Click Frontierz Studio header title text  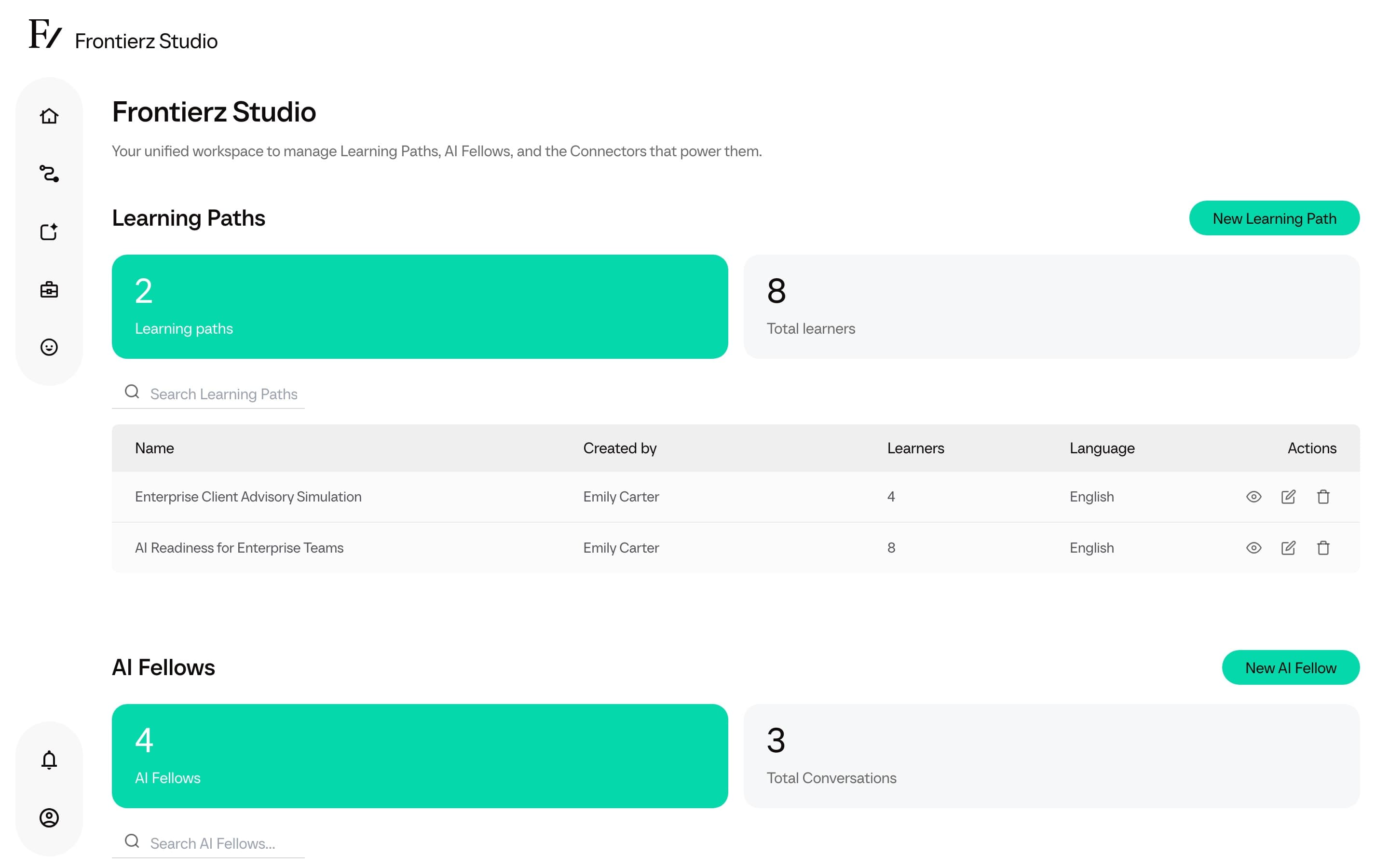point(146,41)
